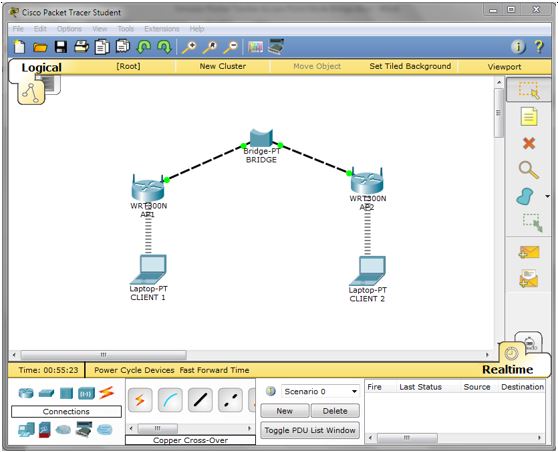Choose the Resize Shape tool
558x452 pixels.
tap(533, 222)
